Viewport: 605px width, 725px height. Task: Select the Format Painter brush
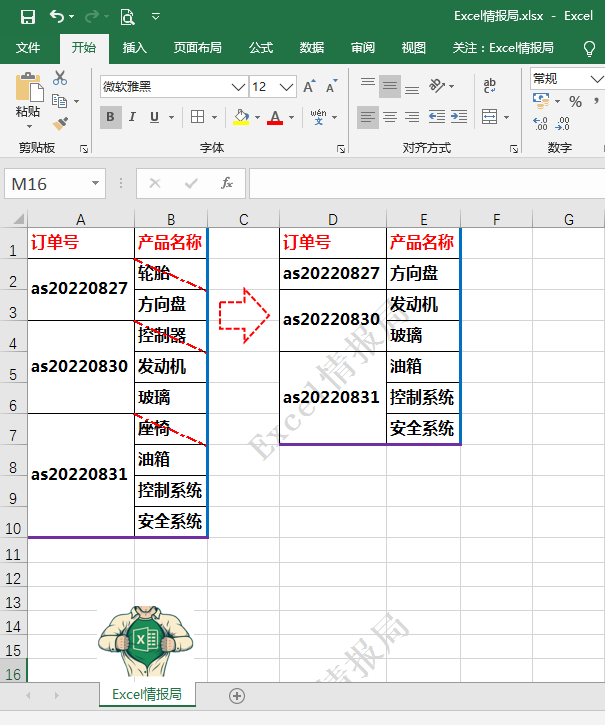(60, 123)
